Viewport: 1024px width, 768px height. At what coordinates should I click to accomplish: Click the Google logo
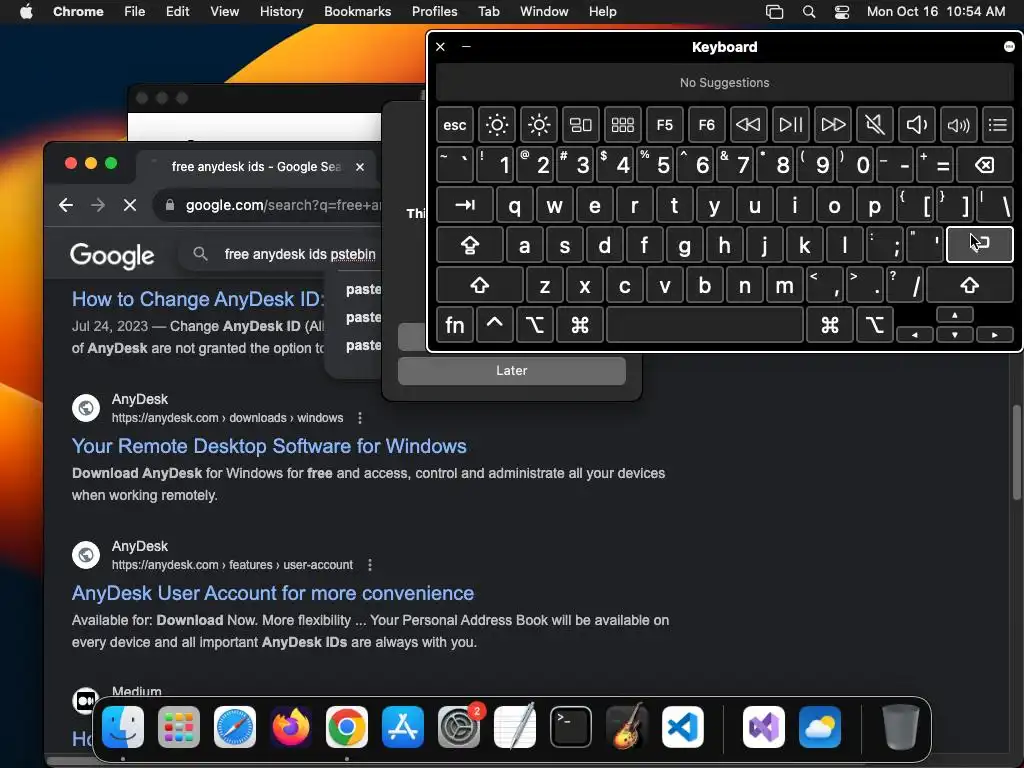tap(112, 255)
